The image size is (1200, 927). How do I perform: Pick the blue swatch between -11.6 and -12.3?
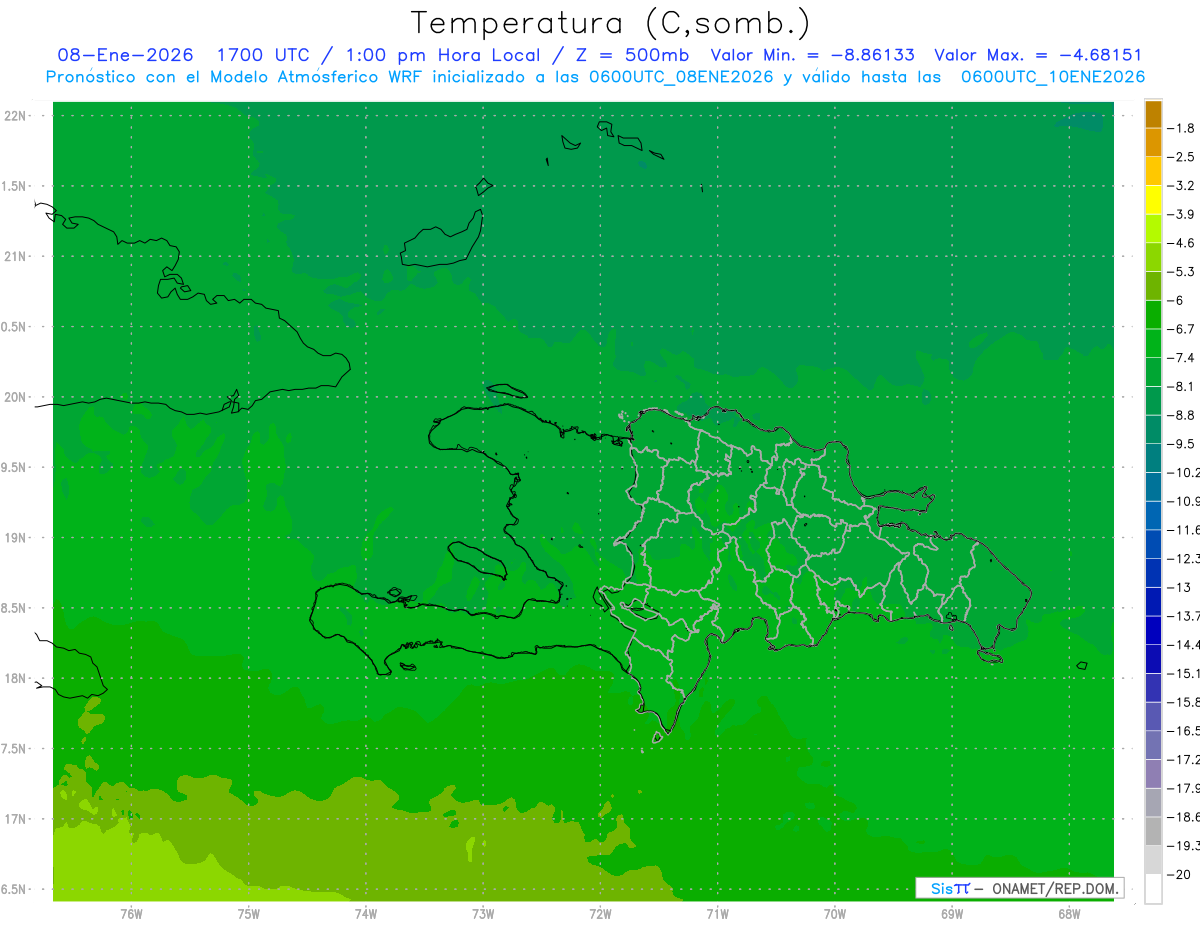[x=1153, y=544]
